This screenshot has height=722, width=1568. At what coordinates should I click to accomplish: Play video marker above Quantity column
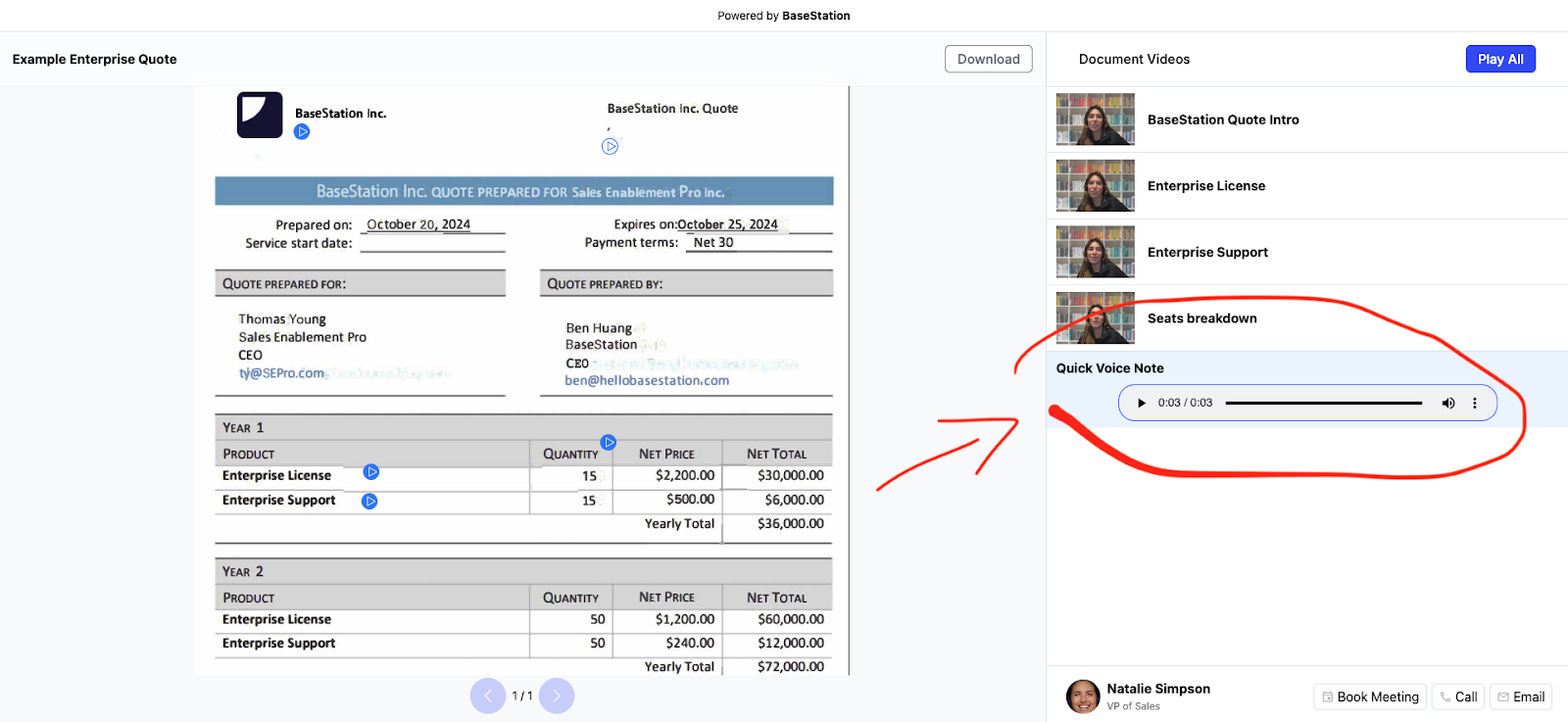[x=609, y=443]
